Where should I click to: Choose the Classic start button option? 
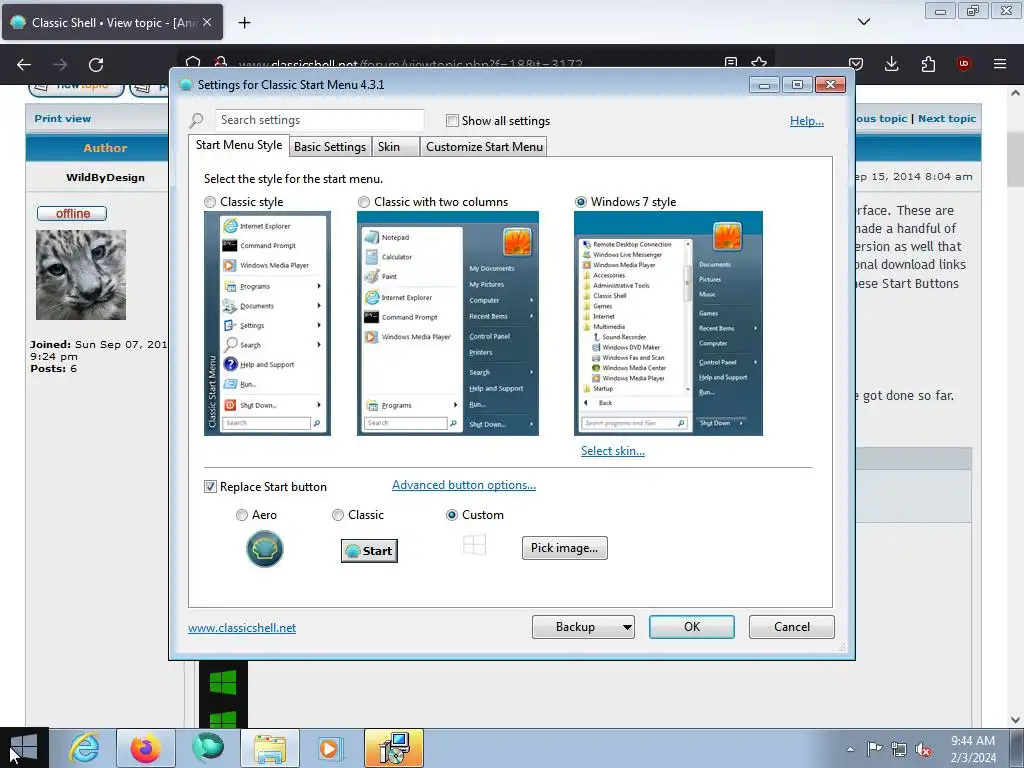click(338, 515)
